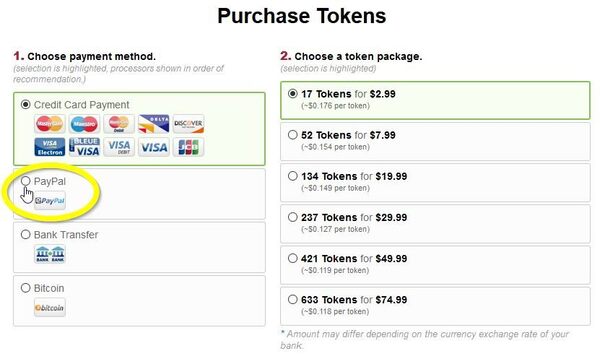The height and width of the screenshot is (364, 600).
Task: Select the Bank Transfer radio button
Action: (25, 234)
